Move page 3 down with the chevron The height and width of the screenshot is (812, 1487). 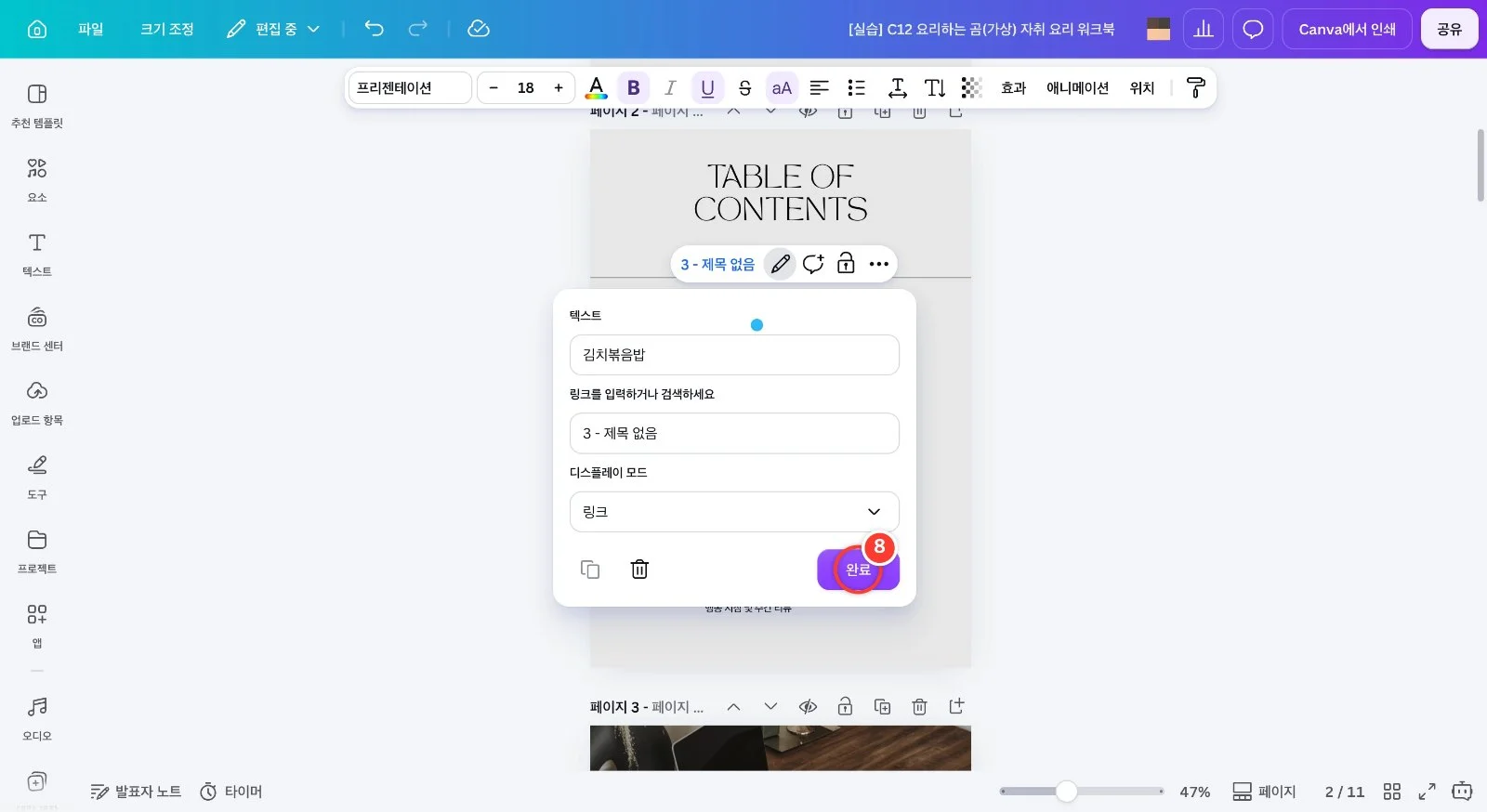click(x=770, y=707)
